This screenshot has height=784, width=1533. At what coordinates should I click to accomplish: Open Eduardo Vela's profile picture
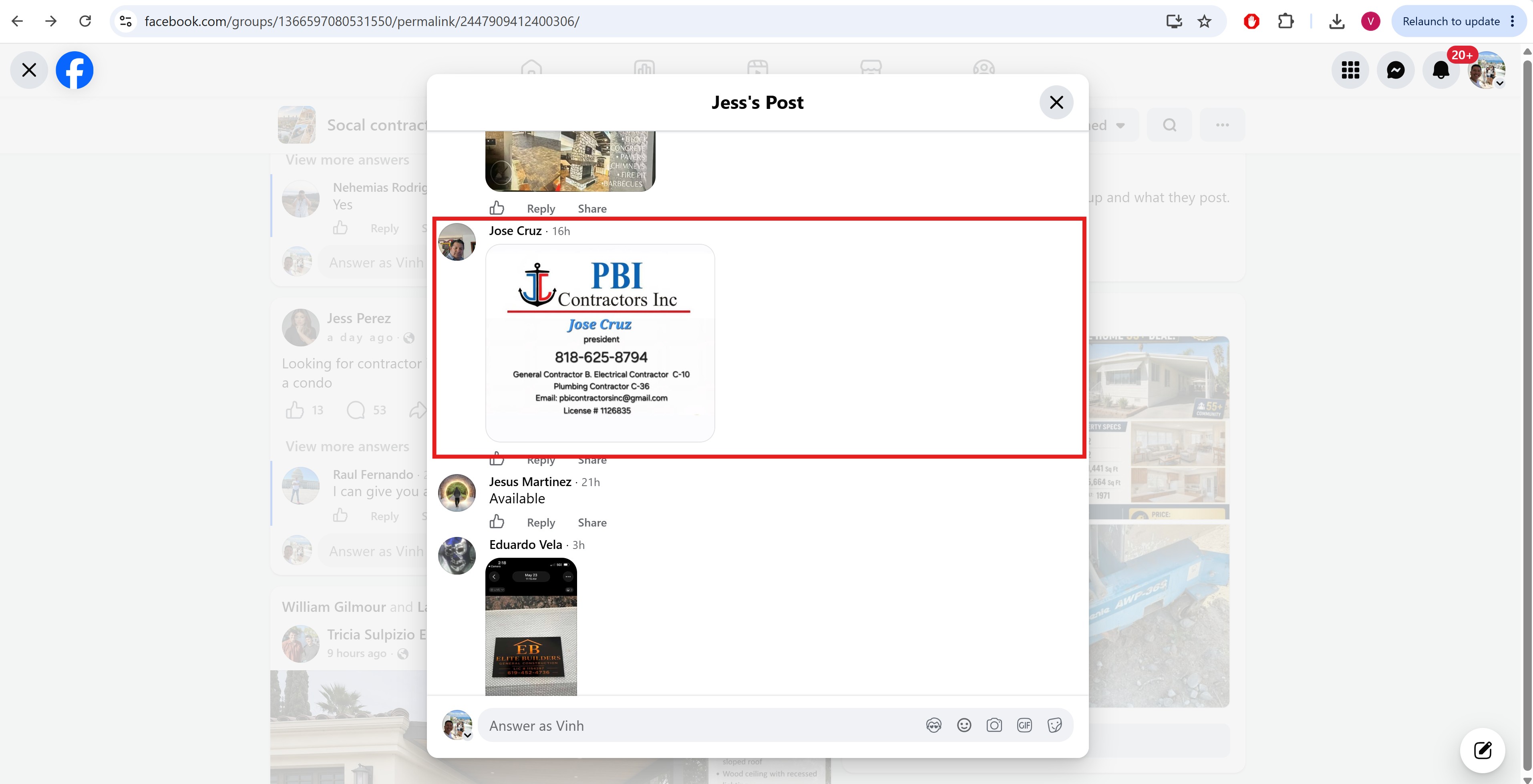click(x=457, y=556)
